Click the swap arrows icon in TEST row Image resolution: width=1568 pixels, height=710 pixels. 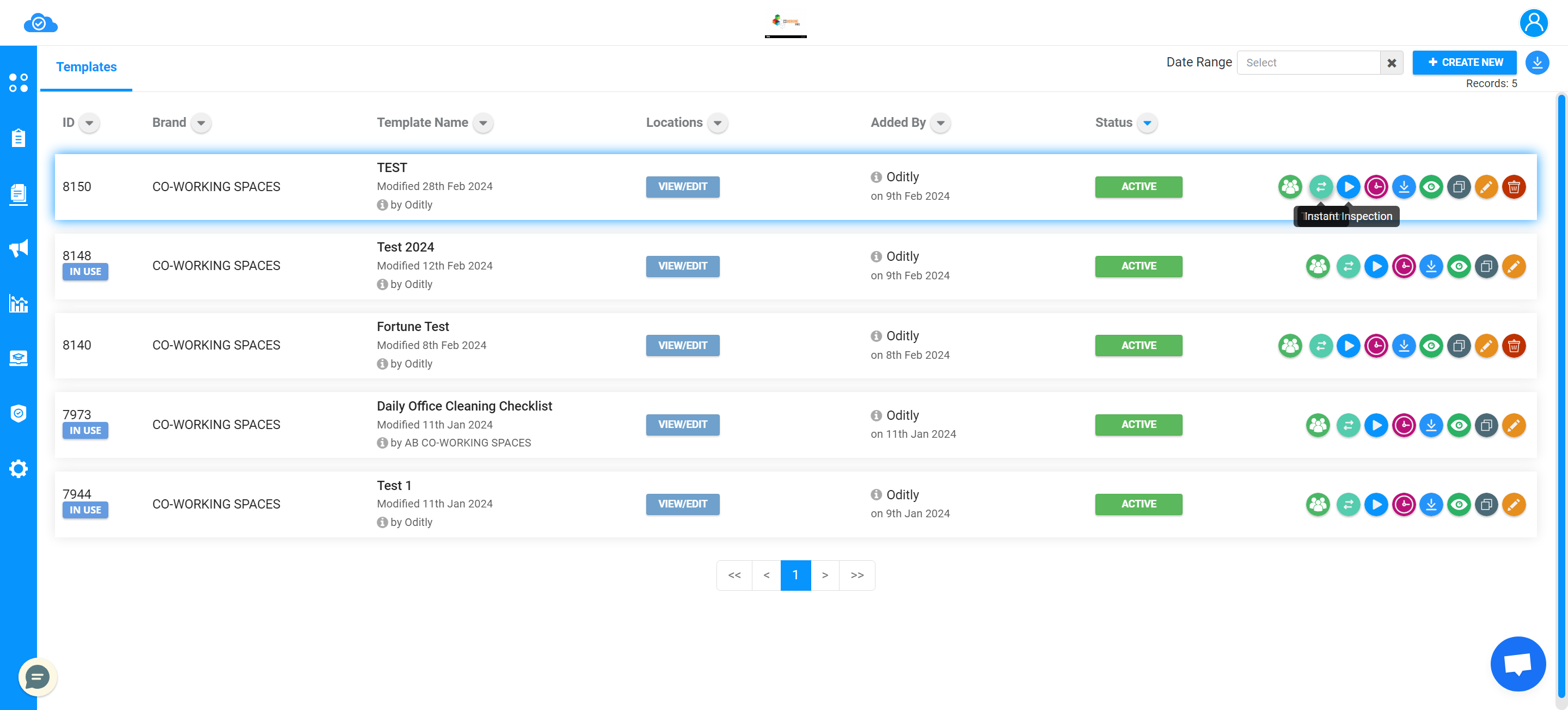[x=1321, y=187]
